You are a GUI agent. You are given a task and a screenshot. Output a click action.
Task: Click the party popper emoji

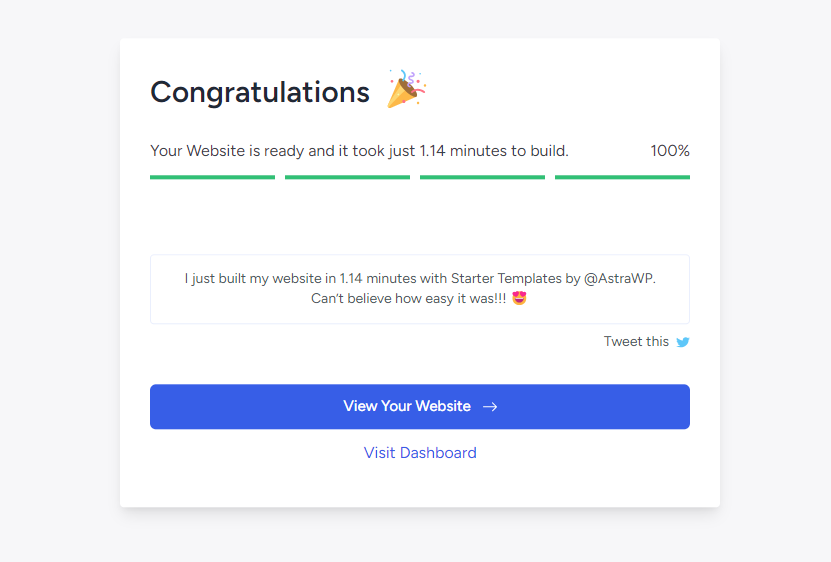(406, 89)
